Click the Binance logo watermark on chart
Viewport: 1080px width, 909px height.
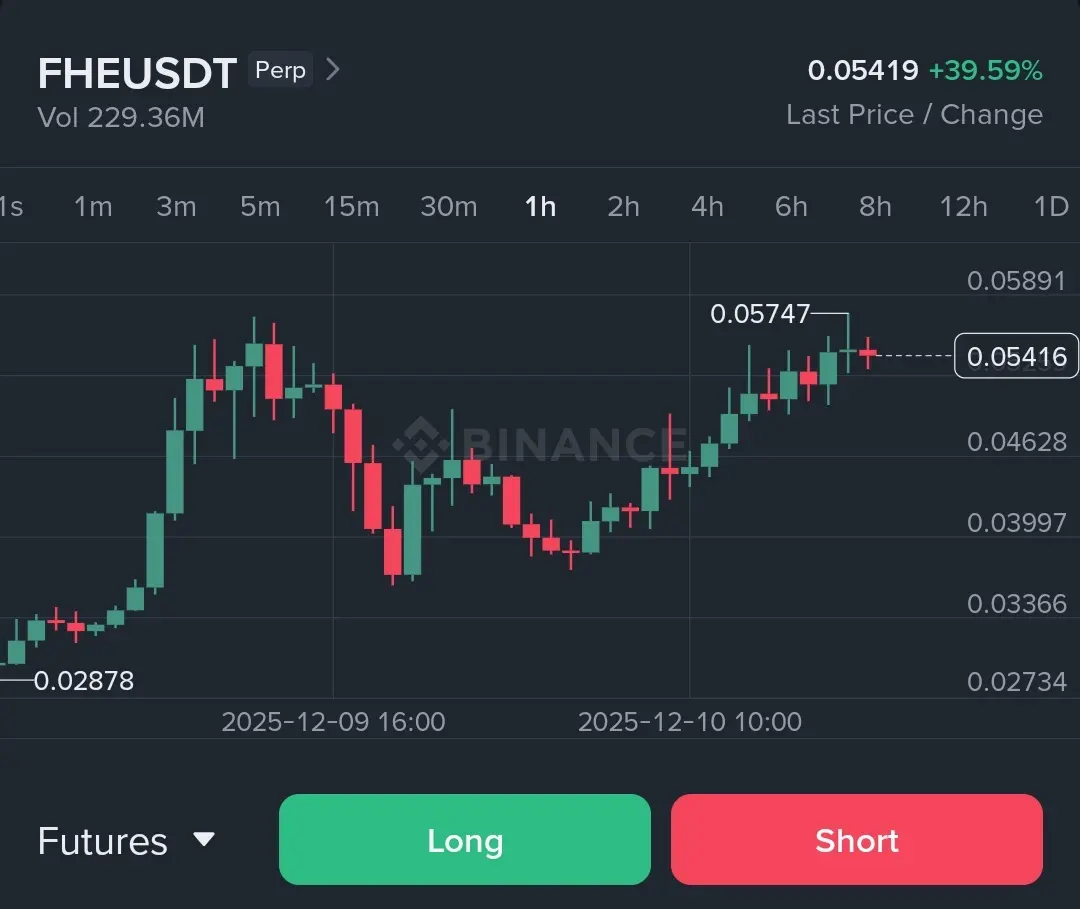(x=540, y=443)
